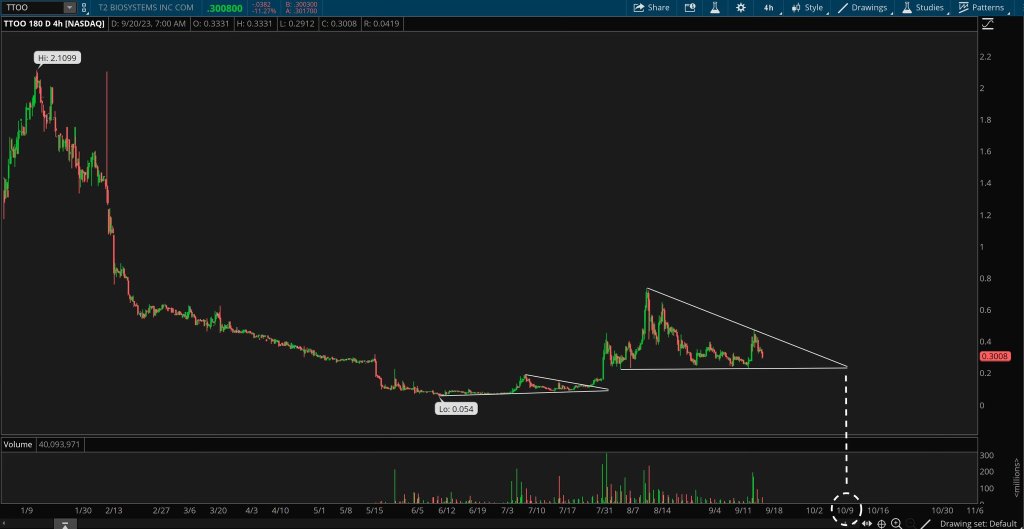Open the symbol dropdown arrow next to TTOO
1024x529 pixels.
[x=70, y=8]
